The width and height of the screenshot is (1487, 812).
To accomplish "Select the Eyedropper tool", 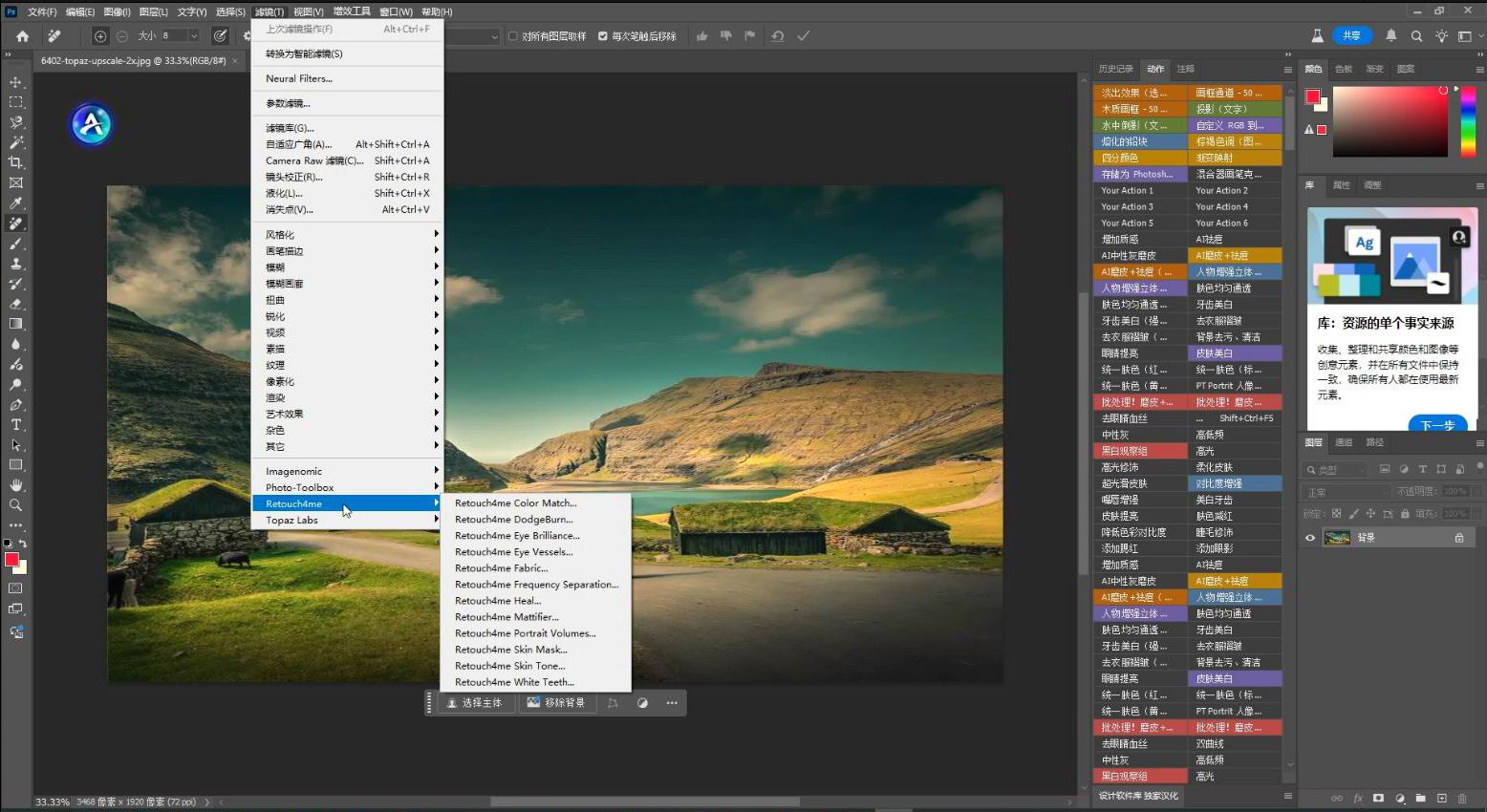I will pos(15,203).
